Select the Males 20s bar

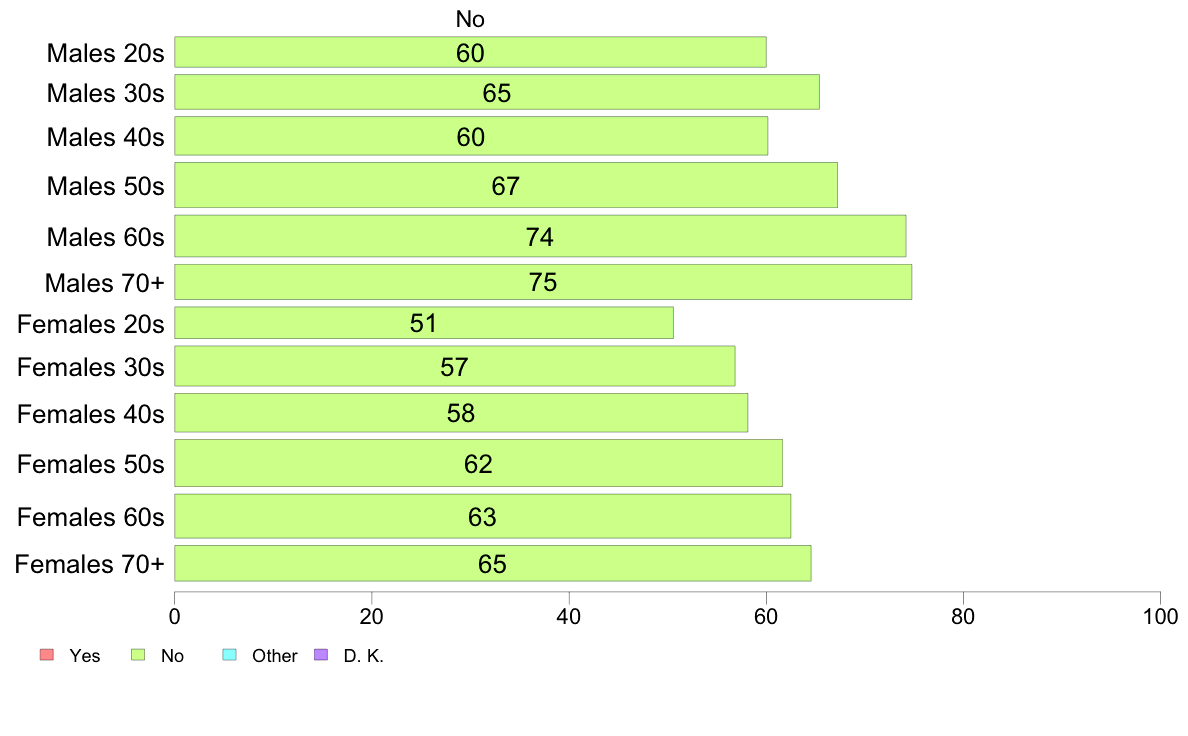coord(471,52)
